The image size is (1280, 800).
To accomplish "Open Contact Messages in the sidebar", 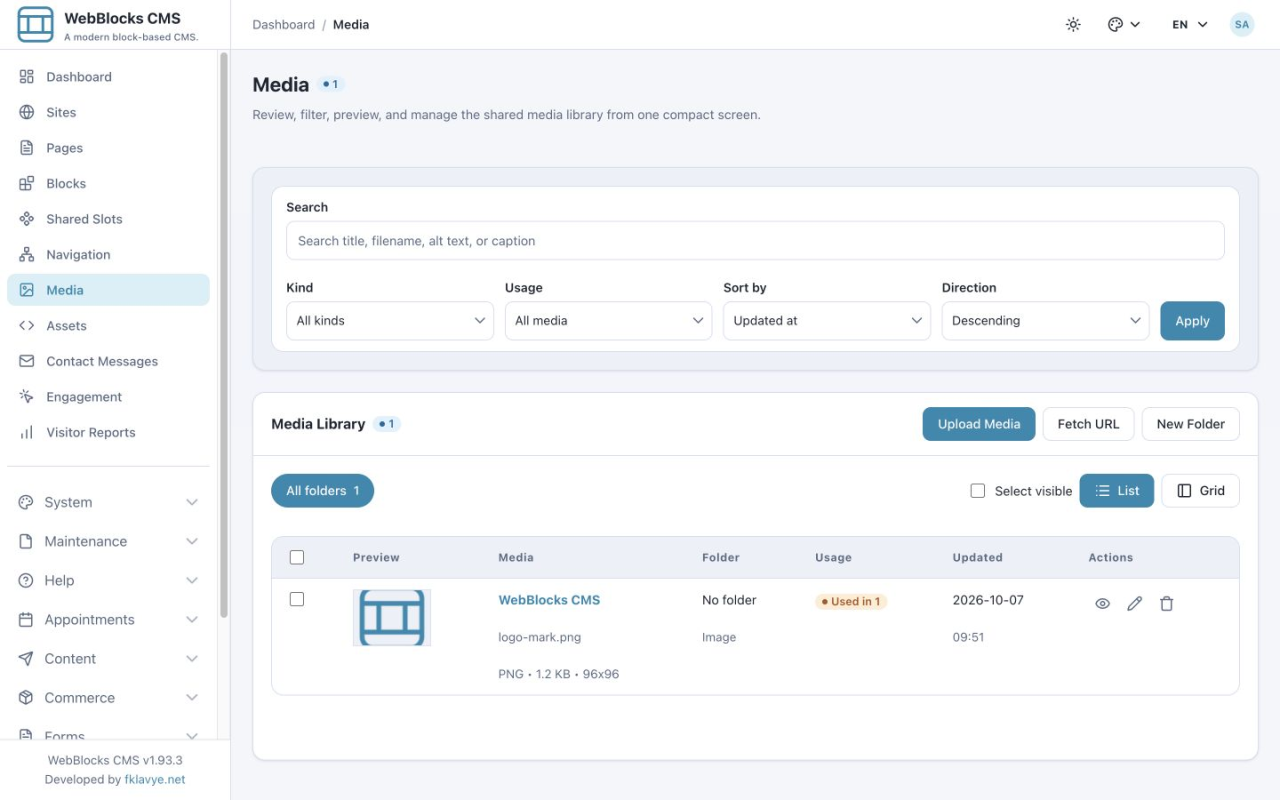I will coord(108,361).
